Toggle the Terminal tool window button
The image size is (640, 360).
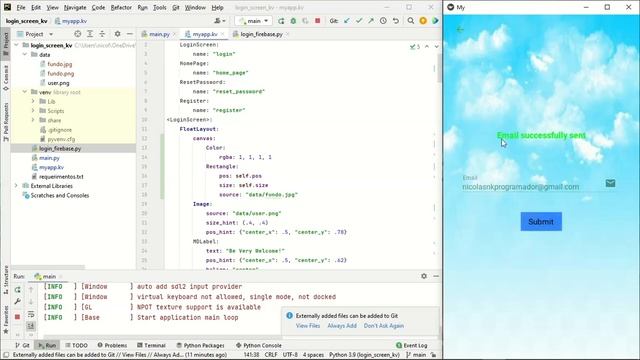151,345
